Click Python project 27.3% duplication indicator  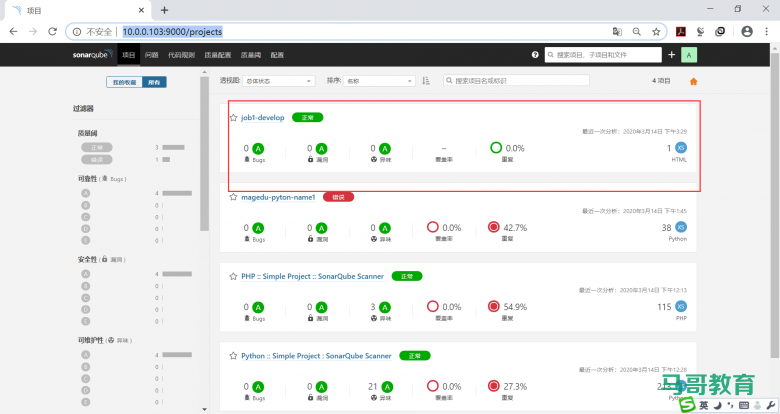click(493, 386)
